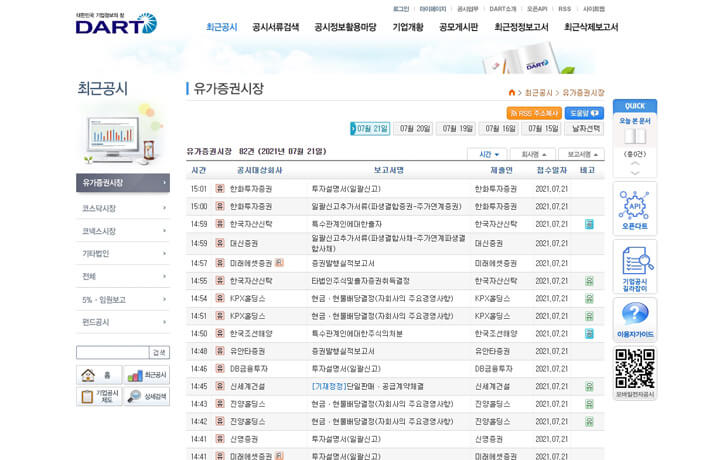Click the green 비고 icon on 14:45 신세계건설 row
This screenshot has height=460, width=720.
(x=589, y=387)
